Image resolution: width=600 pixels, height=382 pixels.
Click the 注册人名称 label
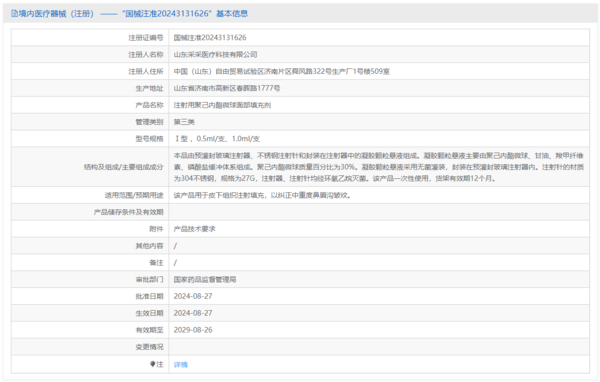pyautogui.click(x=146, y=54)
